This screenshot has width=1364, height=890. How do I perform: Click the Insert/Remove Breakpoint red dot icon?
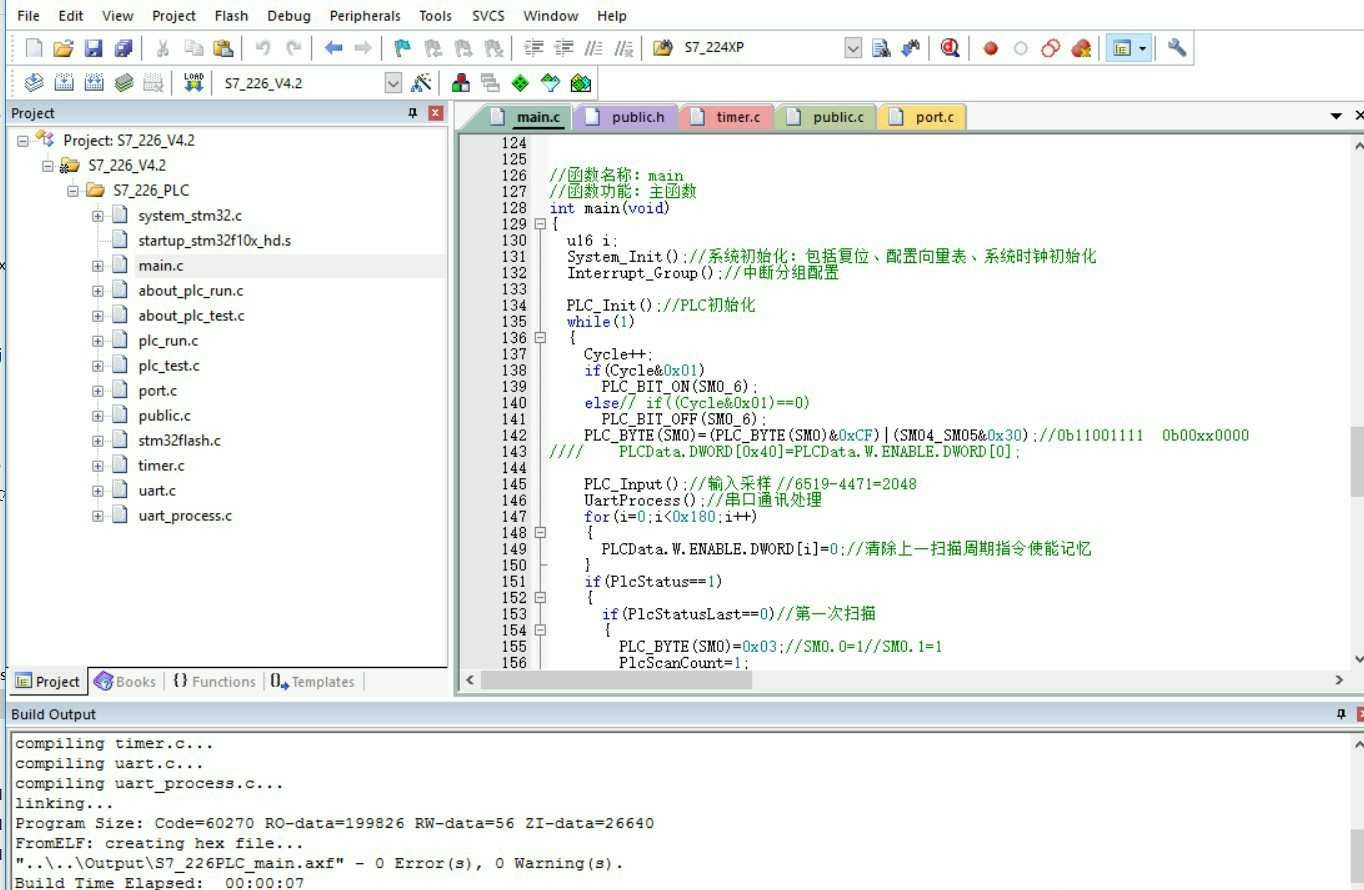click(x=990, y=47)
